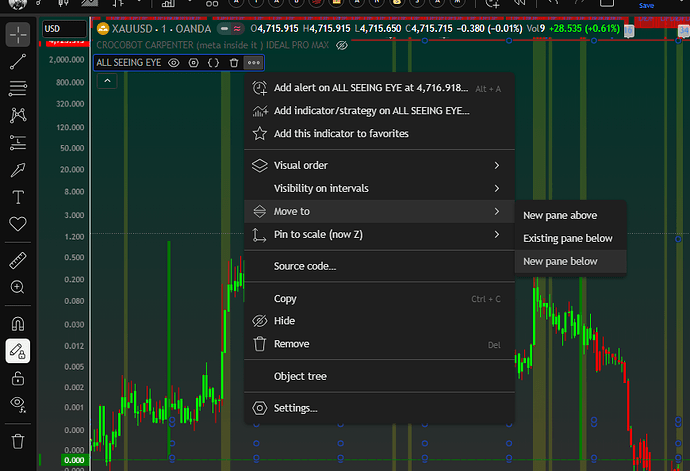This screenshot has height=471, width=690.
Task: Select the crosshair cursor tool
Action: pyautogui.click(x=18, y=34)
